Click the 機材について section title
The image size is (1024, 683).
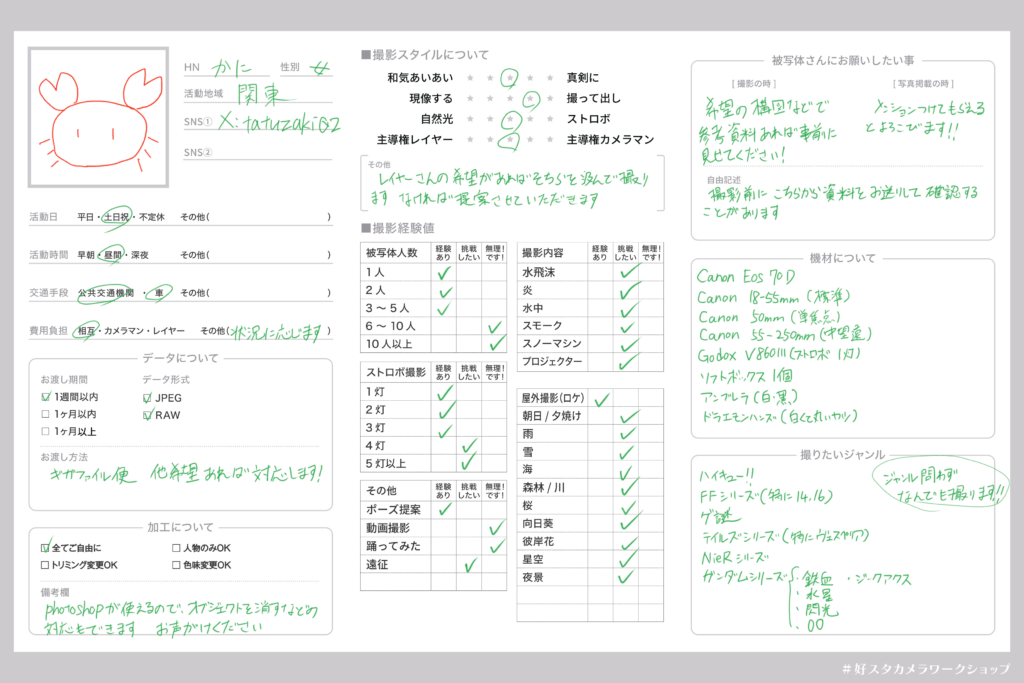[842, 259]
